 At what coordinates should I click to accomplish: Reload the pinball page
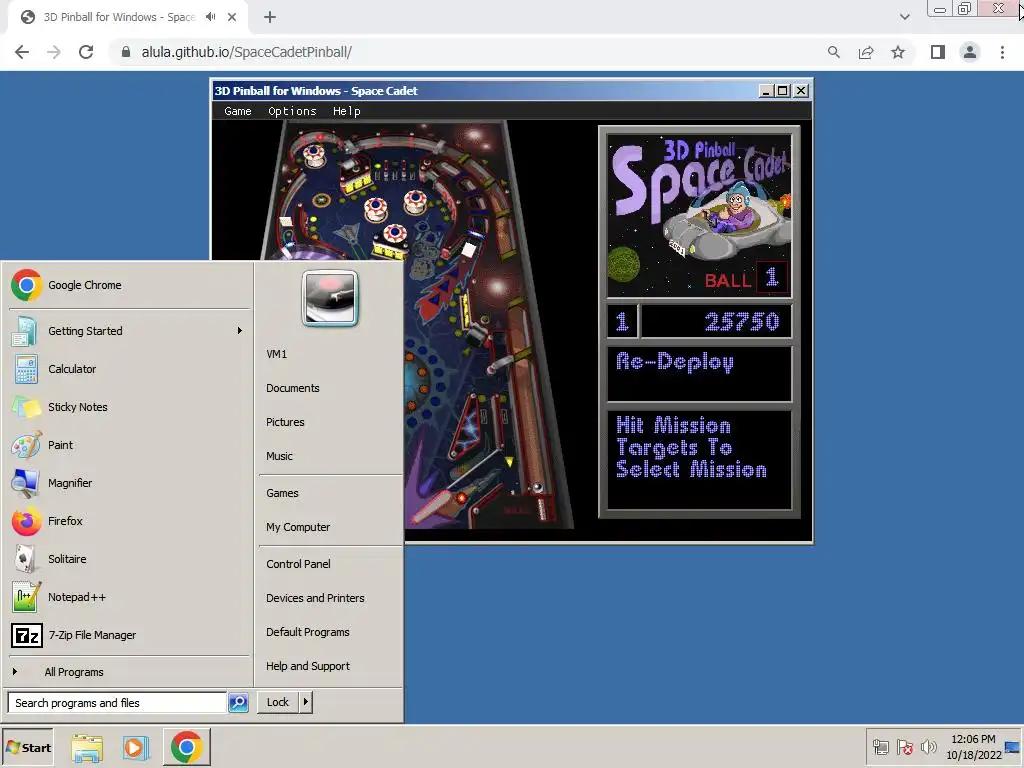tap(86, 52)
